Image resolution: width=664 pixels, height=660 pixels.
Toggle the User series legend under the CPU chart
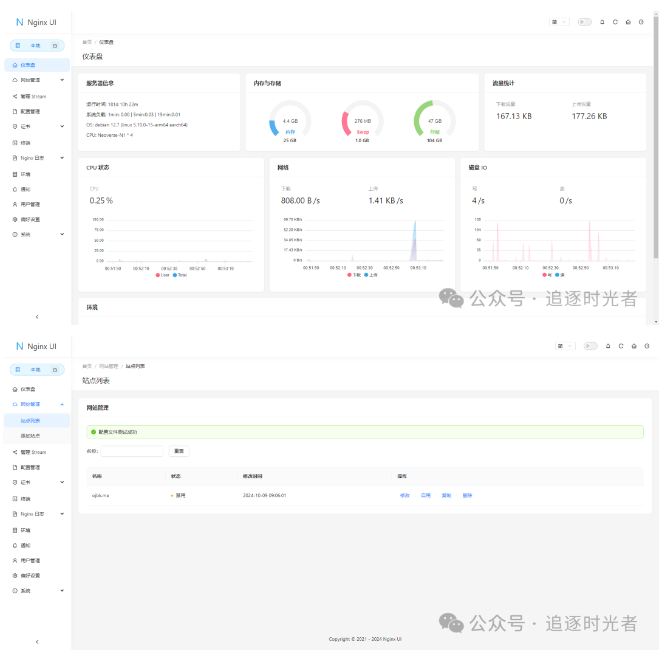(163, 275)
